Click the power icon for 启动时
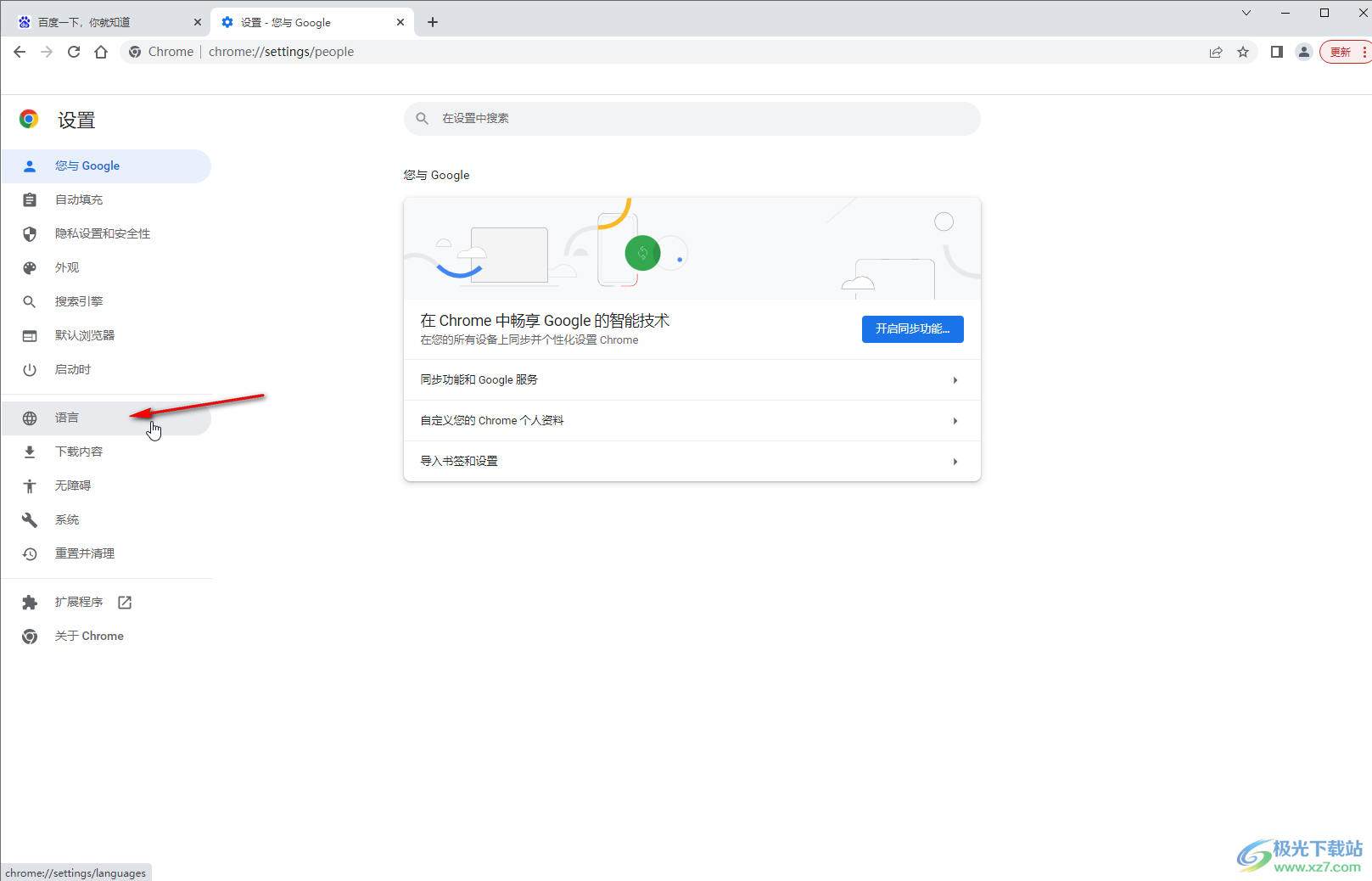This screenshot has height=881, width=1372. tap(30, 370)
